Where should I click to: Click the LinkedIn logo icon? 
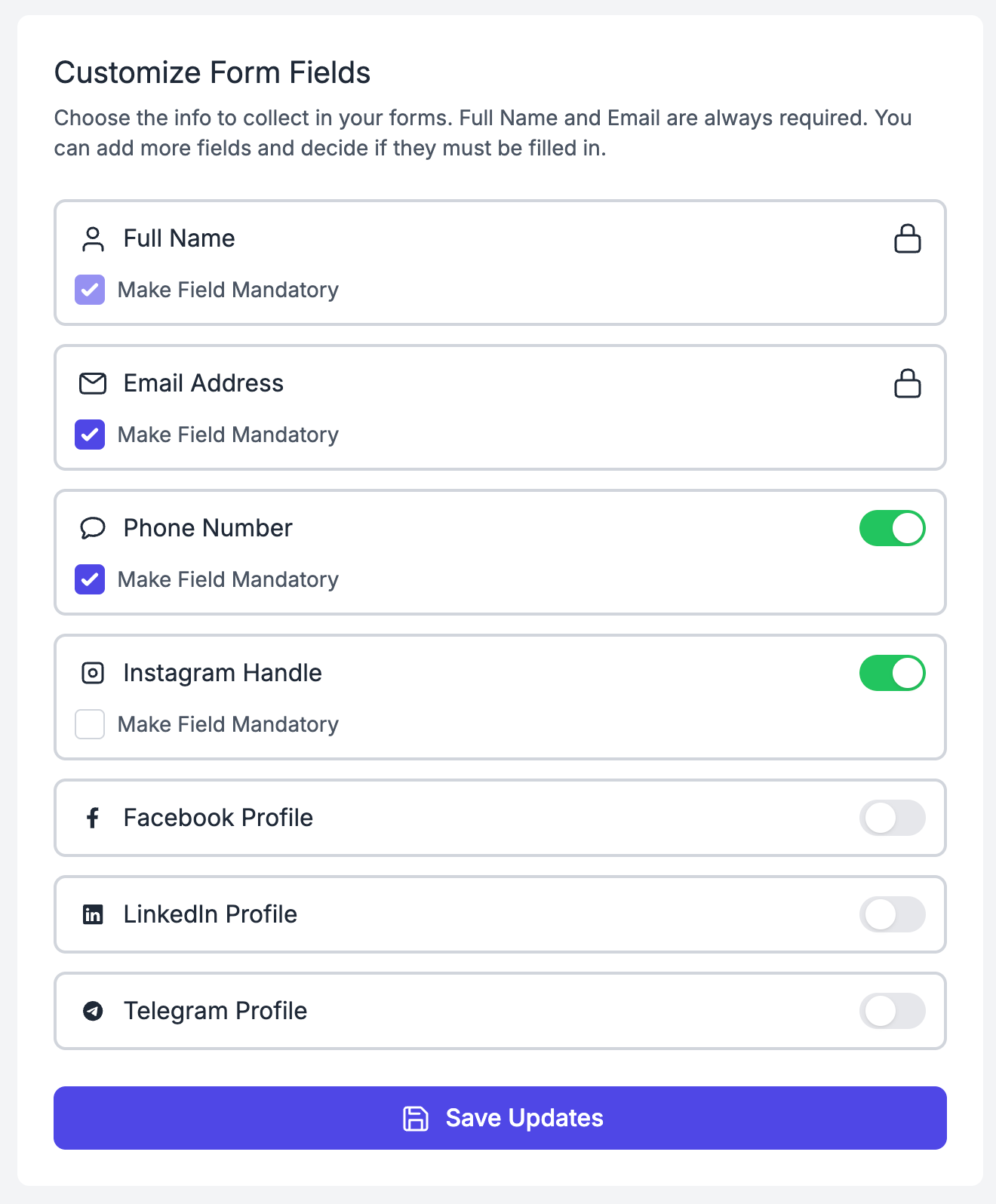pos(93,914)
